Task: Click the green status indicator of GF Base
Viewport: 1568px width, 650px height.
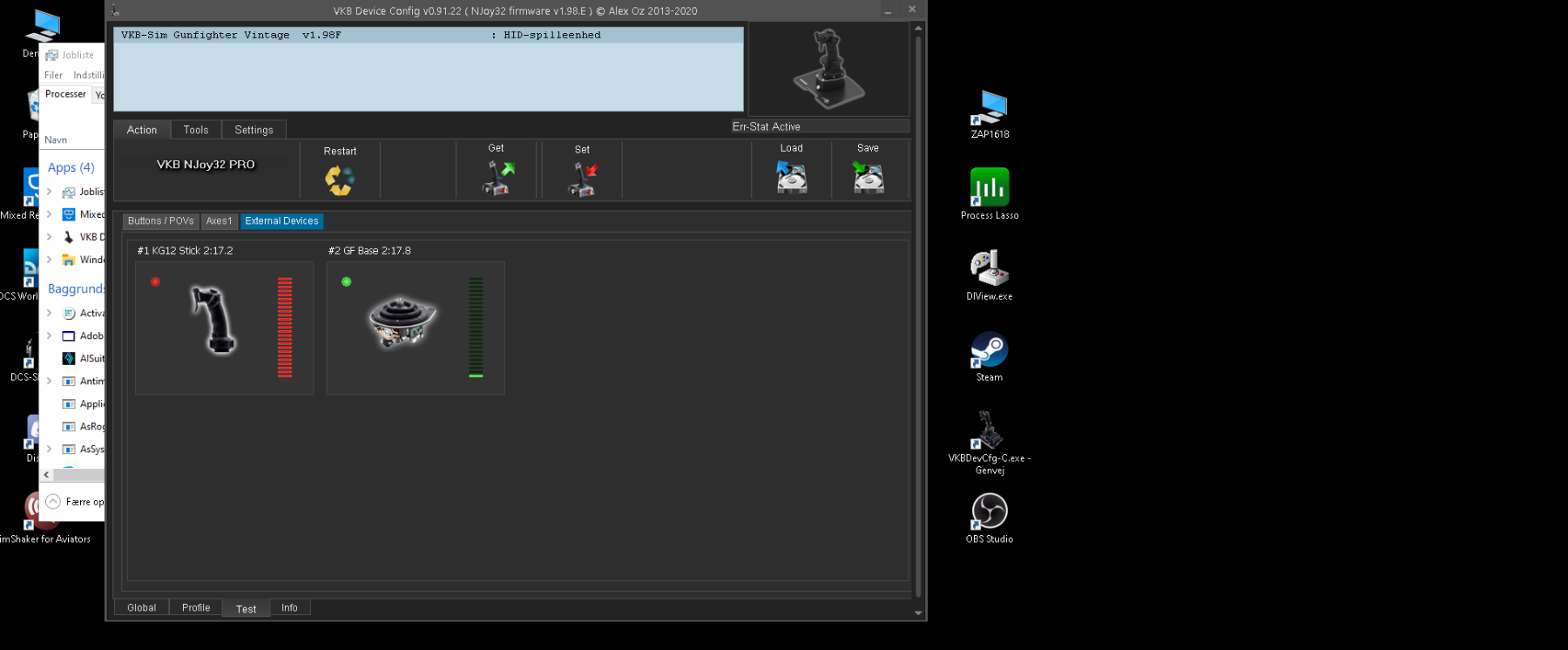Action: [x=347, y=281]
